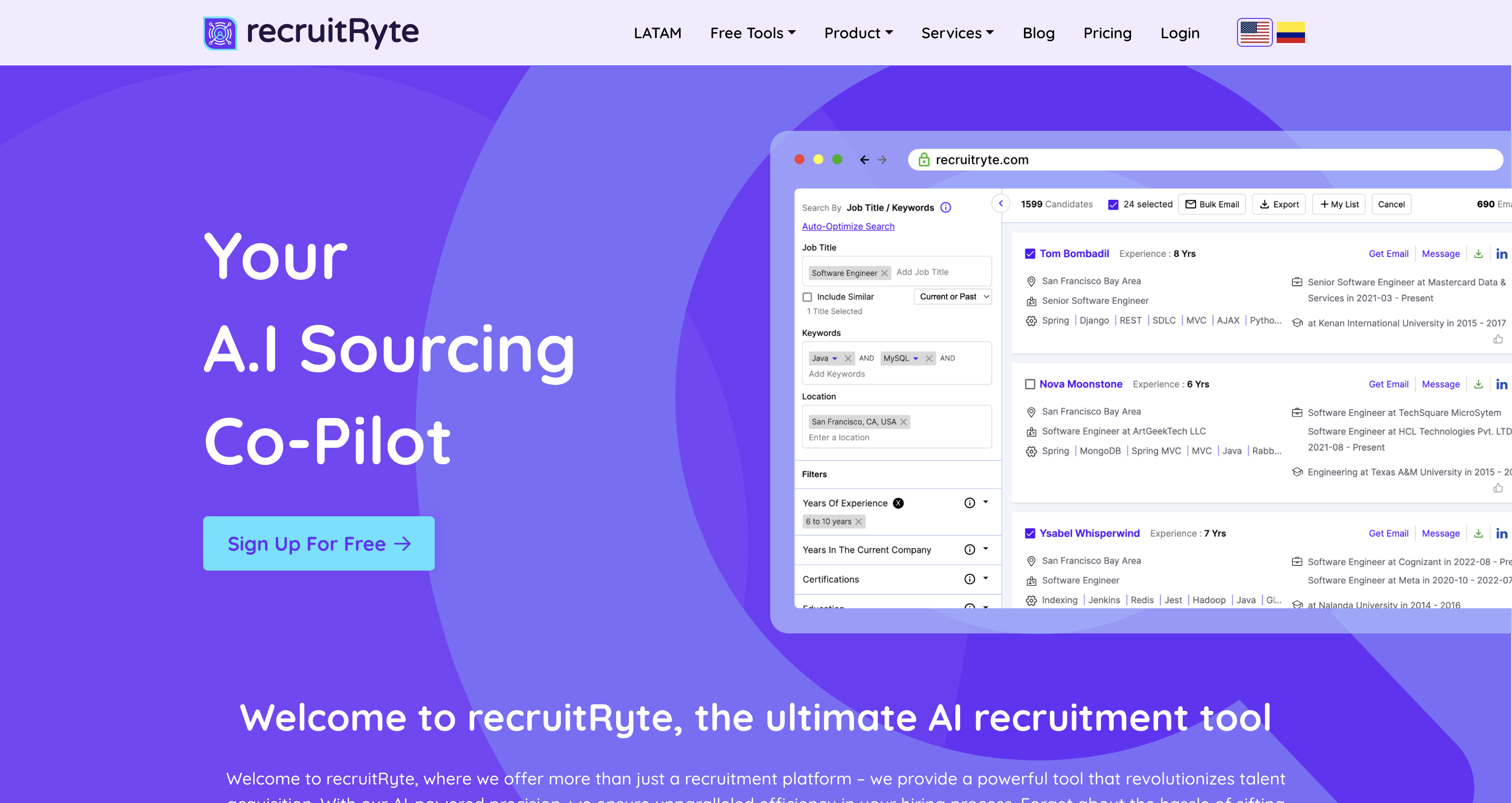
Task: Open Nova Moonstone's LinkedIn profile
Action: (x=1502, y=384)
